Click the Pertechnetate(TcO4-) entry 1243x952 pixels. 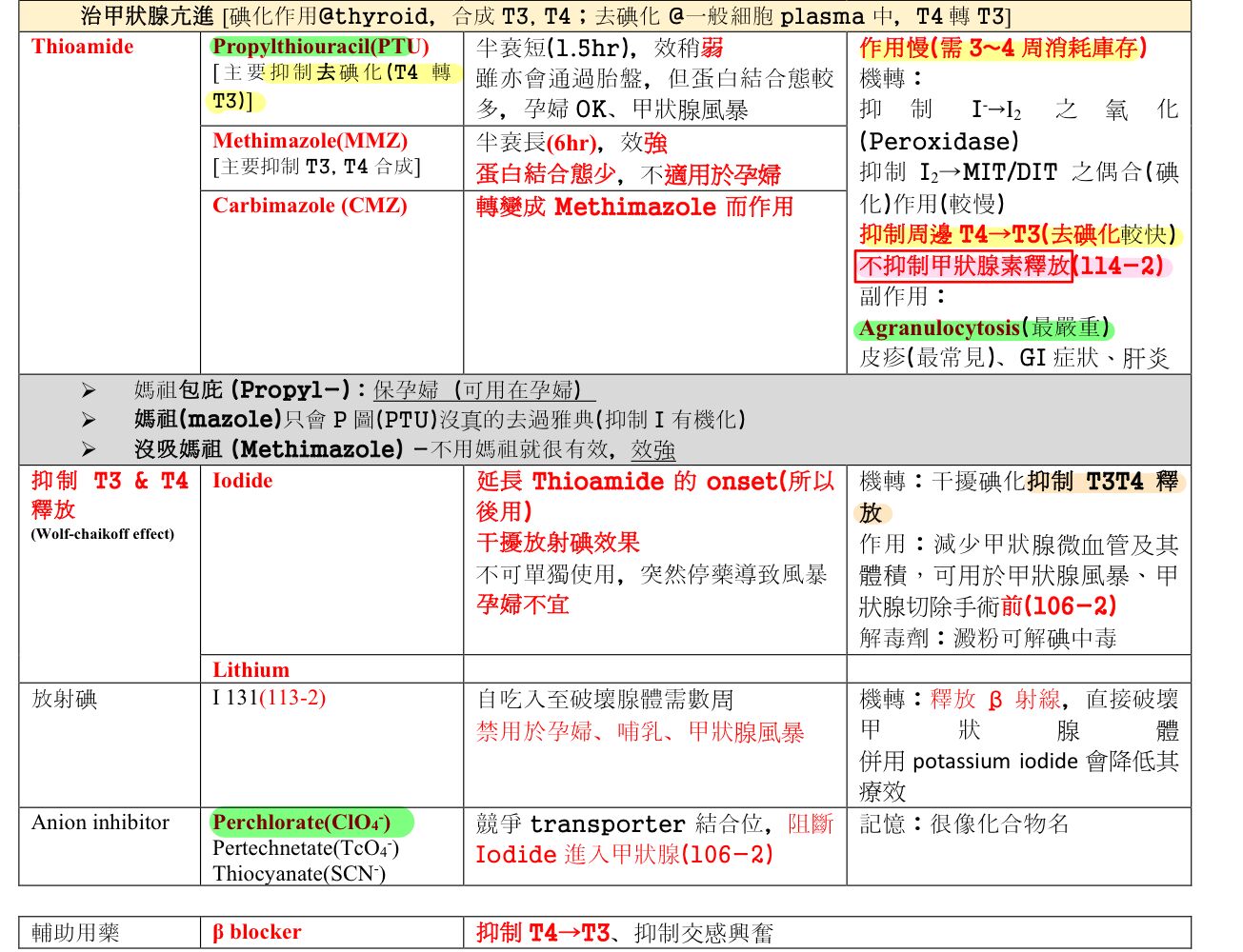(x=305, y=848)
